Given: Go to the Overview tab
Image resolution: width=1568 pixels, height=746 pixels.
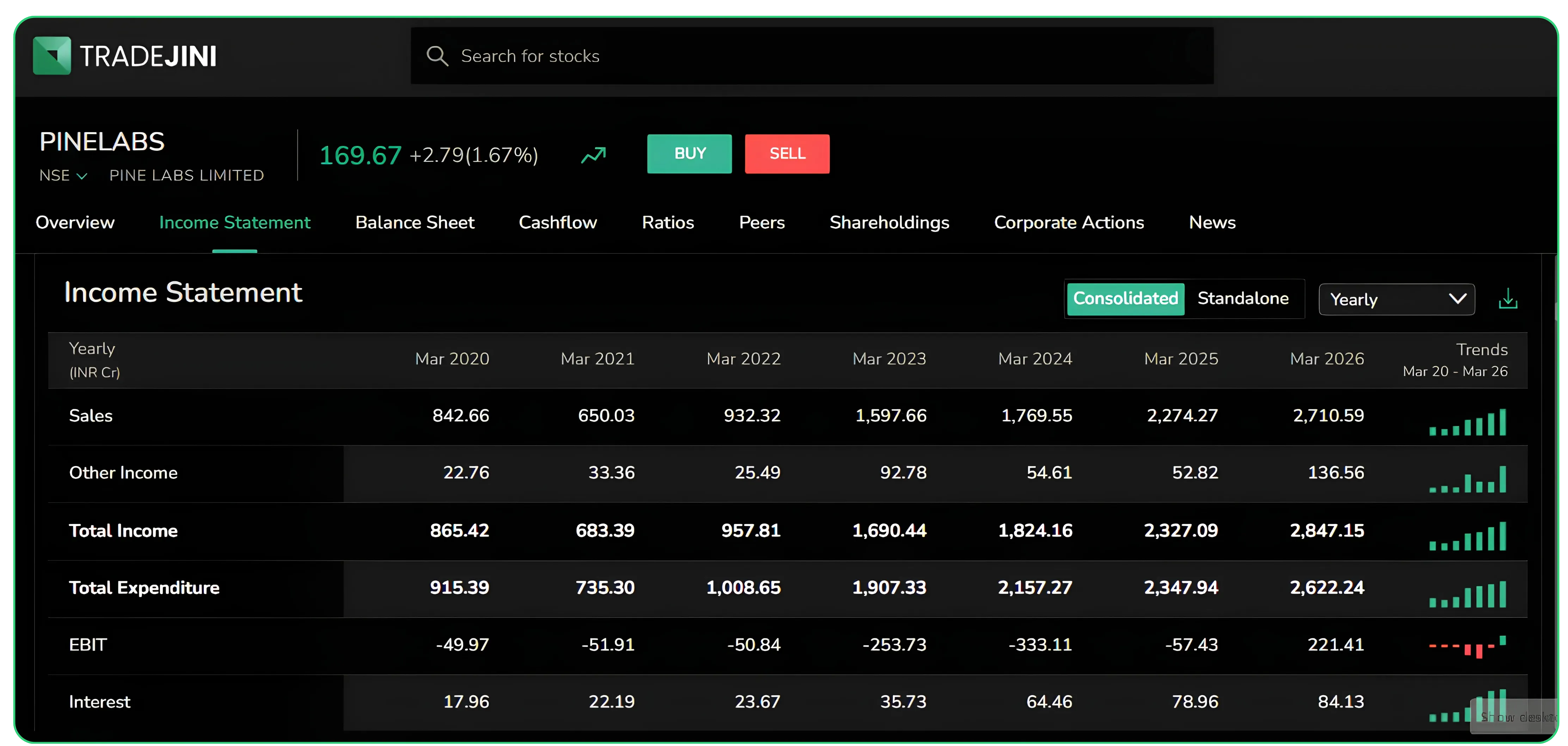Looking at the screenshot, I should (x=75, y=222).
